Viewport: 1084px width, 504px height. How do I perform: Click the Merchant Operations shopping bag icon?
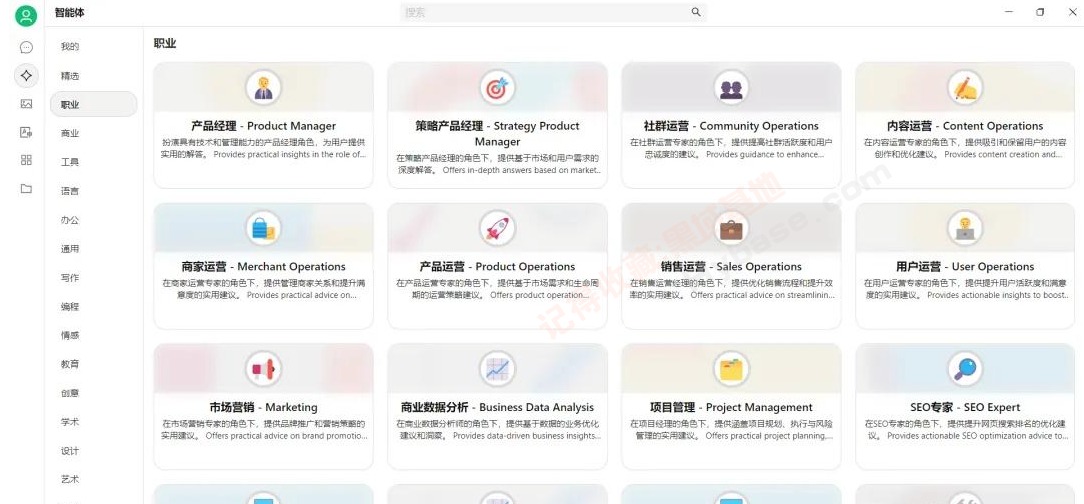[263, 228]
